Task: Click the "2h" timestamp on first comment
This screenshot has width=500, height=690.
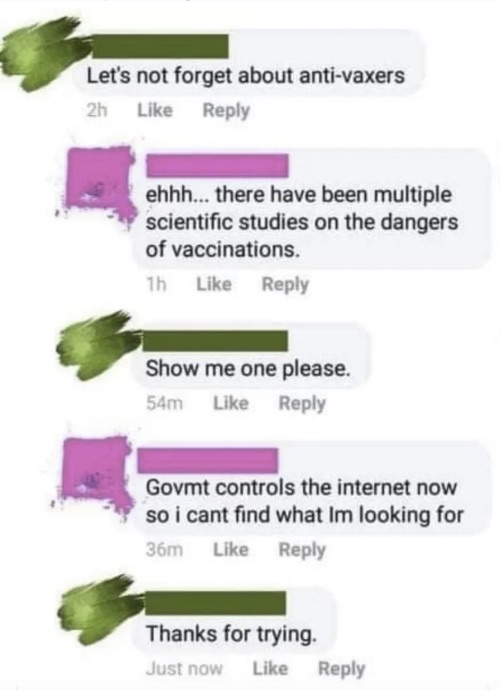Action: tap(96, 110)
